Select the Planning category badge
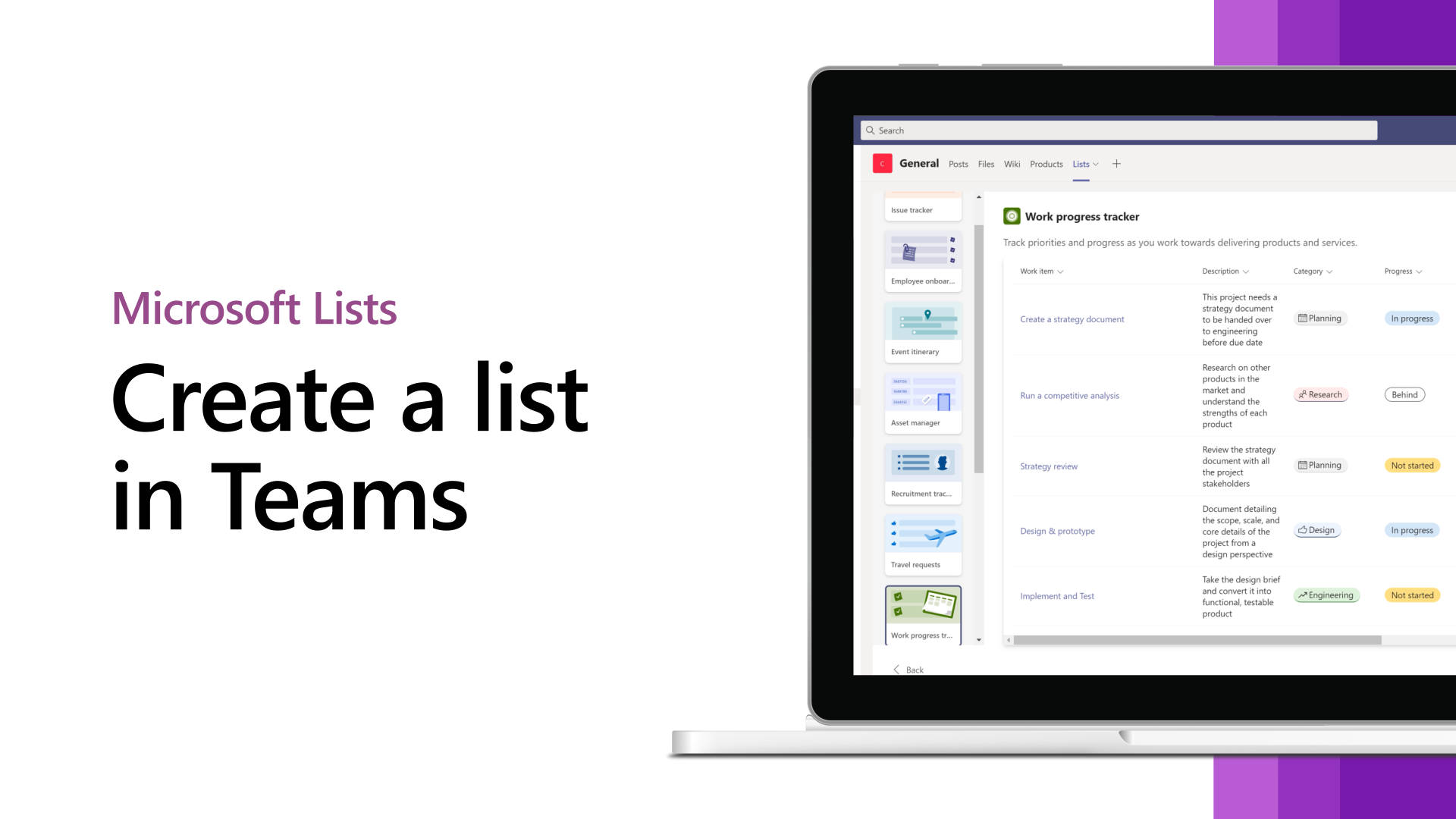The image size is (1456, 819). point(1320,318)
